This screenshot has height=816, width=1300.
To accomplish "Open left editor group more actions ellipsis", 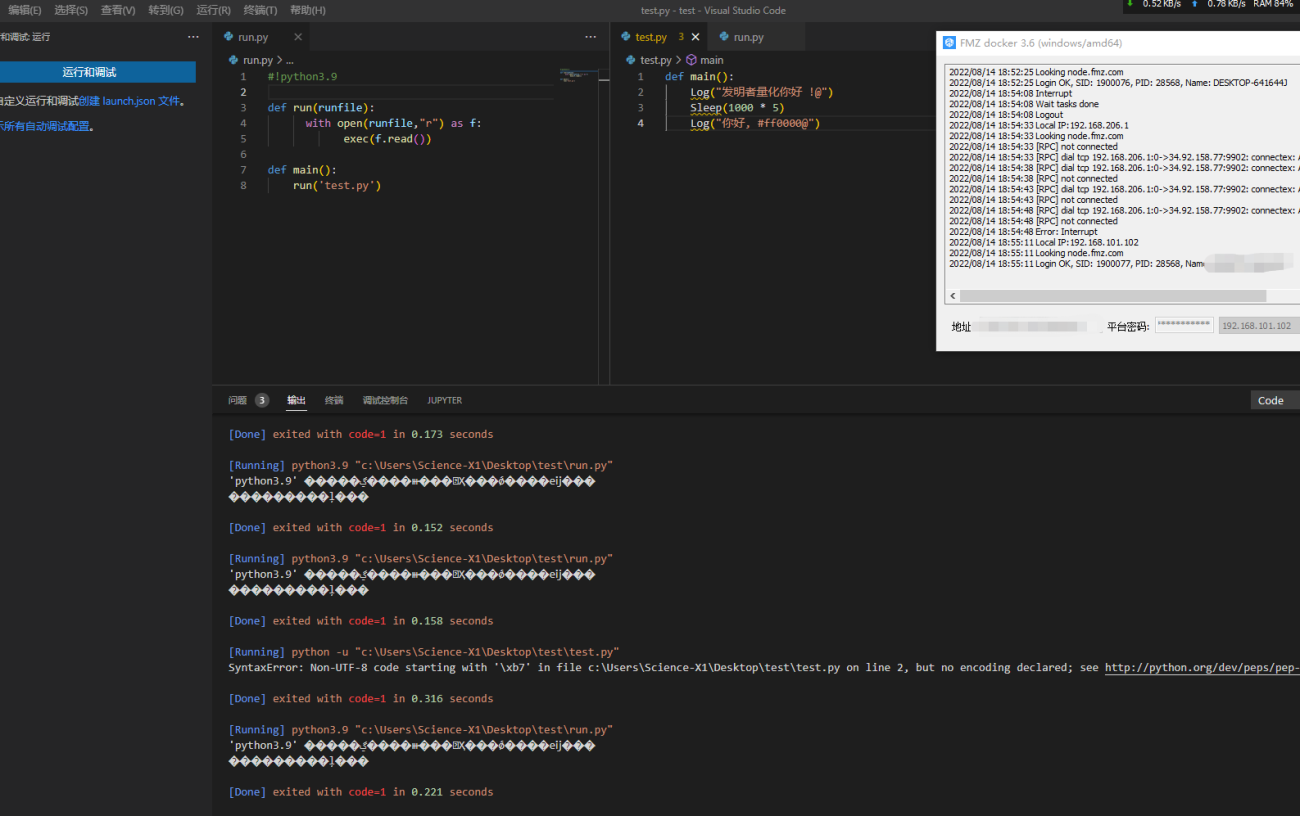I will pos(590,37).
